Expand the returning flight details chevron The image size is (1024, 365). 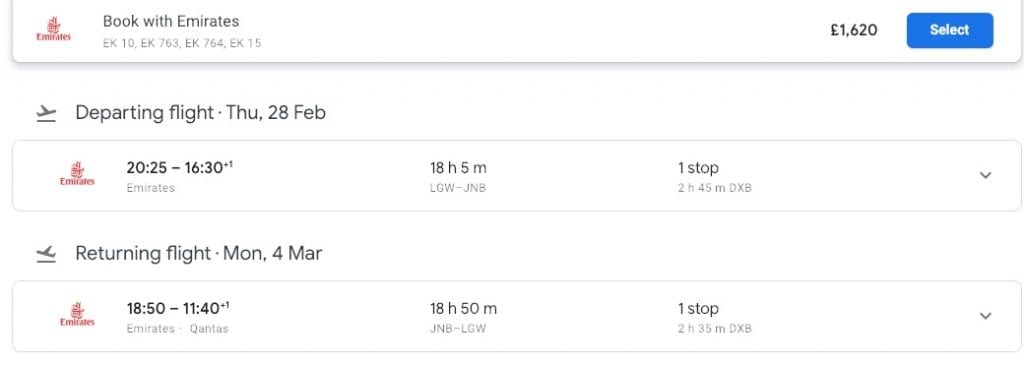(986, 316)
